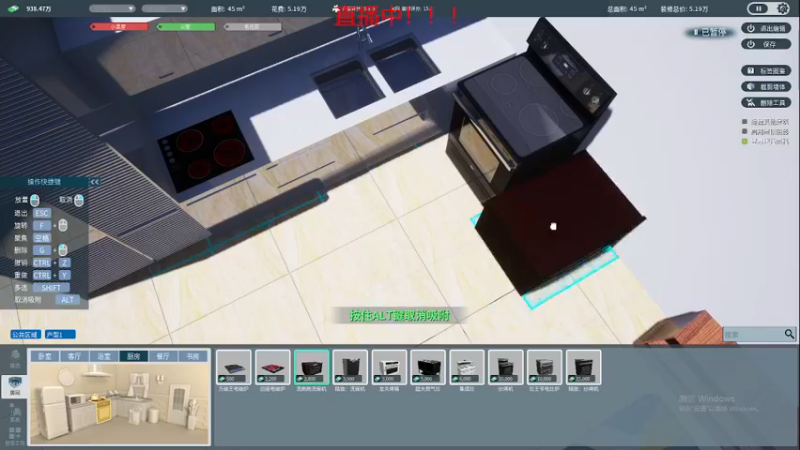Image resolution: width=800 pixels, height=450 pixels.
Task: Click the magnifier search icon
Action: (x=789, y=334)
